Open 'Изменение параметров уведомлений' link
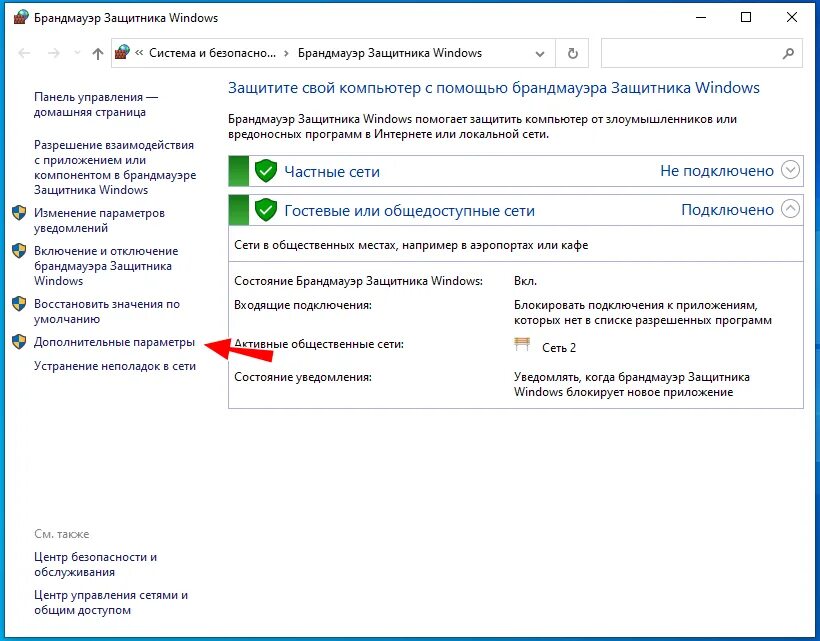This screenshot has height=641, width=820. pos(99,220)
